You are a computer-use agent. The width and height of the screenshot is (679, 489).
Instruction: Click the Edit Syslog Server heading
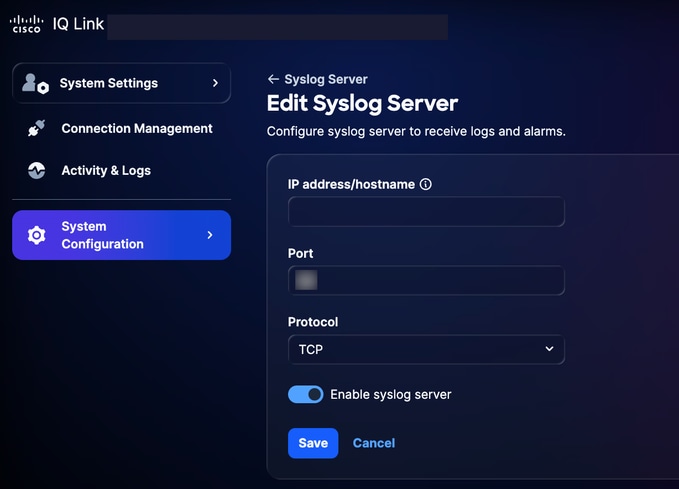point(362,104)
